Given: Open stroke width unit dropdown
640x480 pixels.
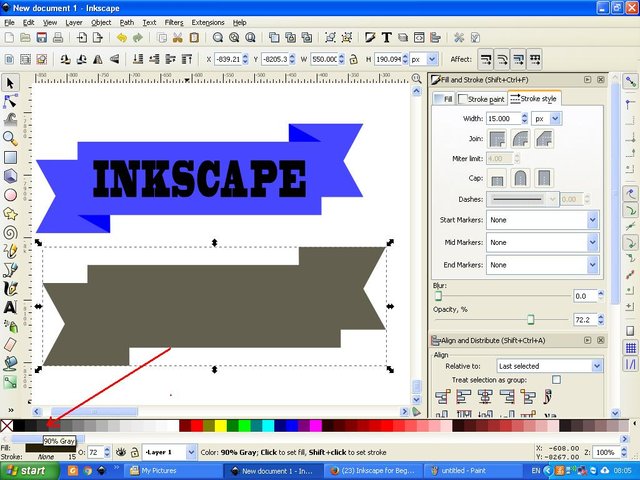Looking at the screenshot, I should [x=547, y=119].
